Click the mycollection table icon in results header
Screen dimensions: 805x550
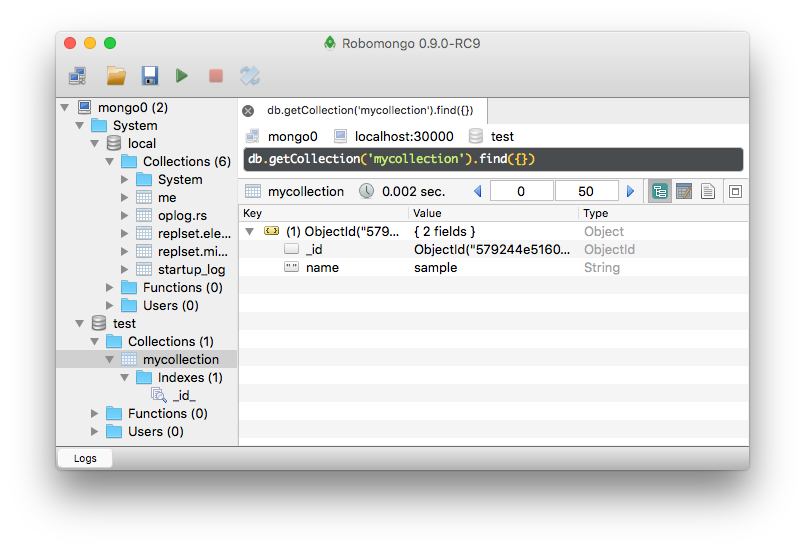(x=253, y=191)
